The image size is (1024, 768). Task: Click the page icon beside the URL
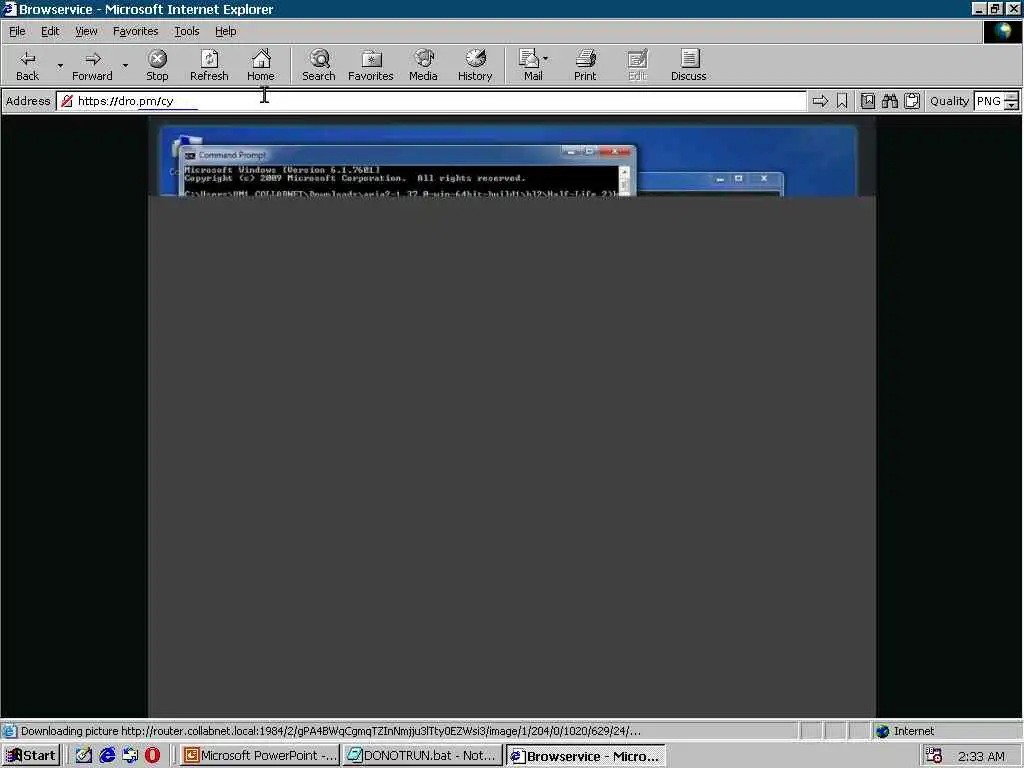(66, 101)
